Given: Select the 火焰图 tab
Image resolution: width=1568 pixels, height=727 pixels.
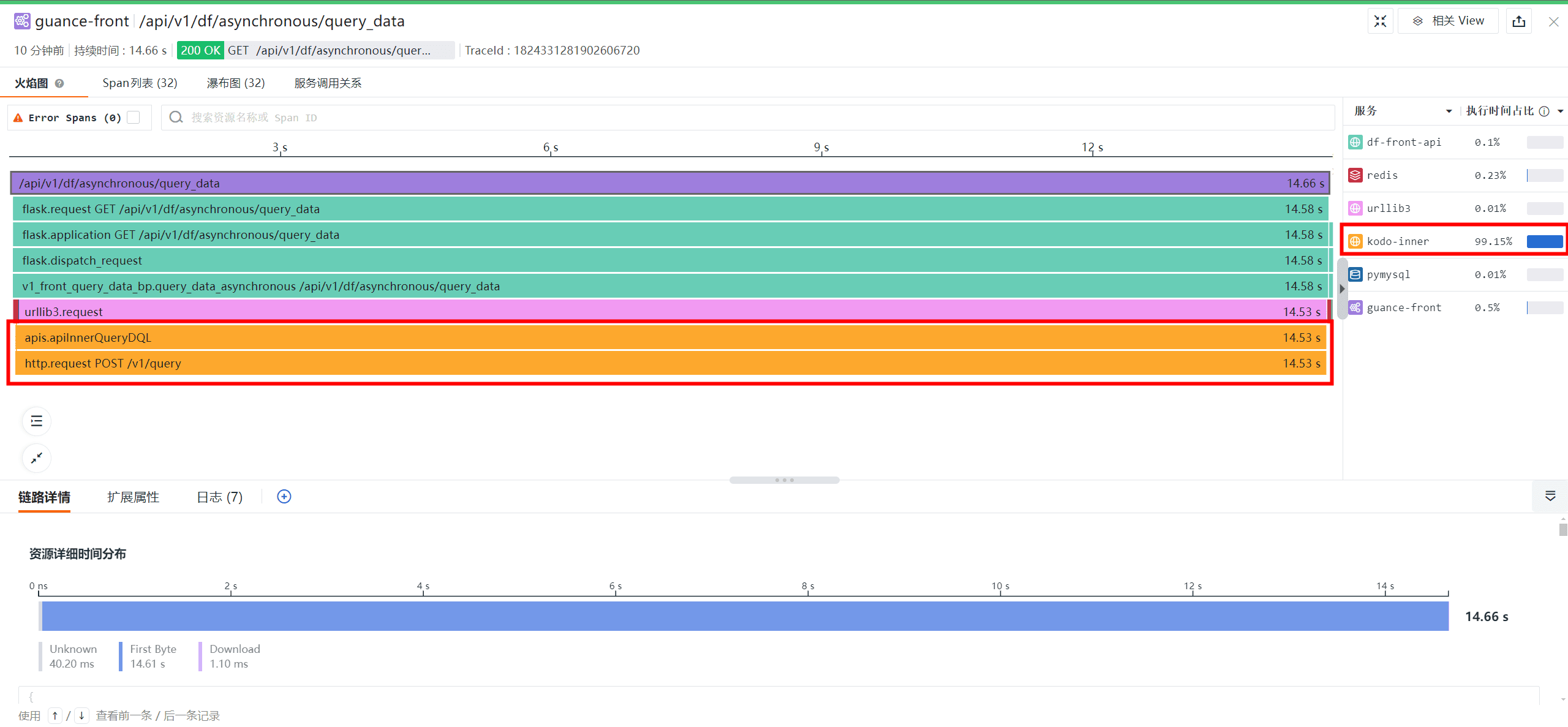Looking at the screenshot, I should 31,83.
